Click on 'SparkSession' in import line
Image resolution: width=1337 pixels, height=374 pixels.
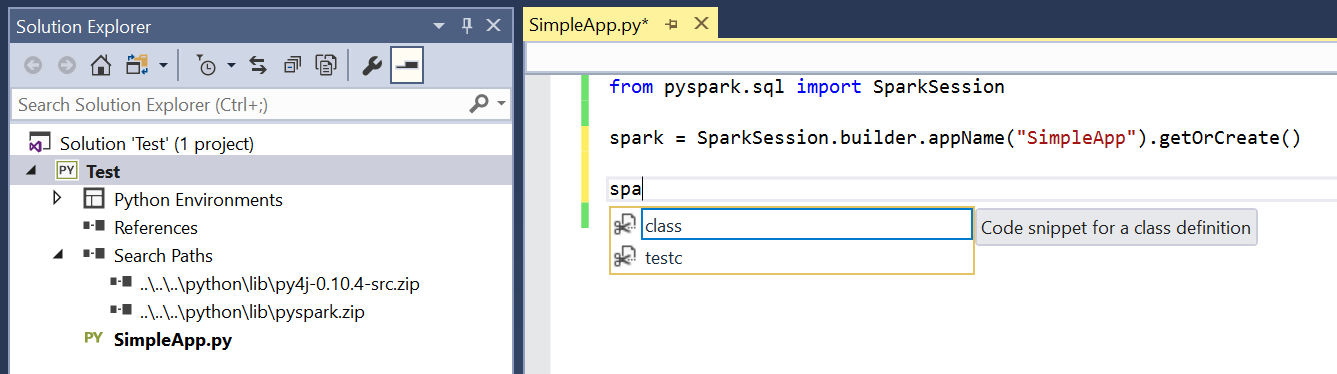(938, 87)
